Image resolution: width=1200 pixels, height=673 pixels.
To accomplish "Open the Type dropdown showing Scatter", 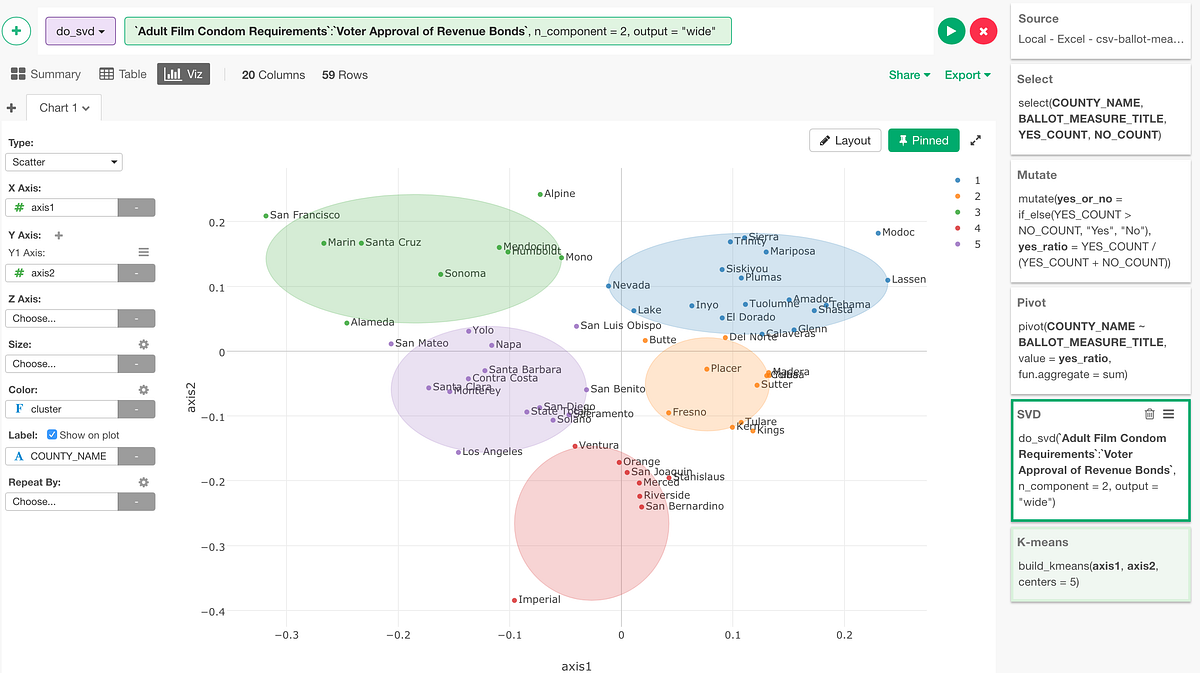I will click(x=63, y=162).
